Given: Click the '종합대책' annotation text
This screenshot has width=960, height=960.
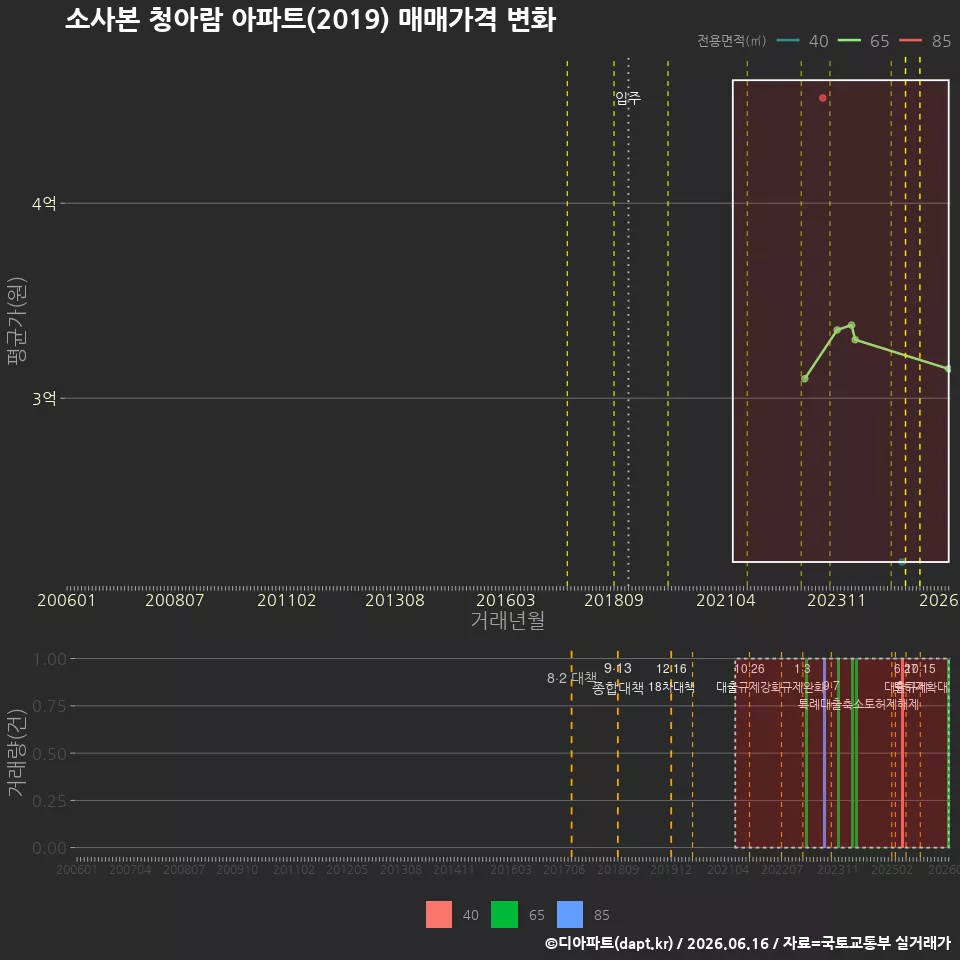Looking at the screenshot, I should [618, 688].
